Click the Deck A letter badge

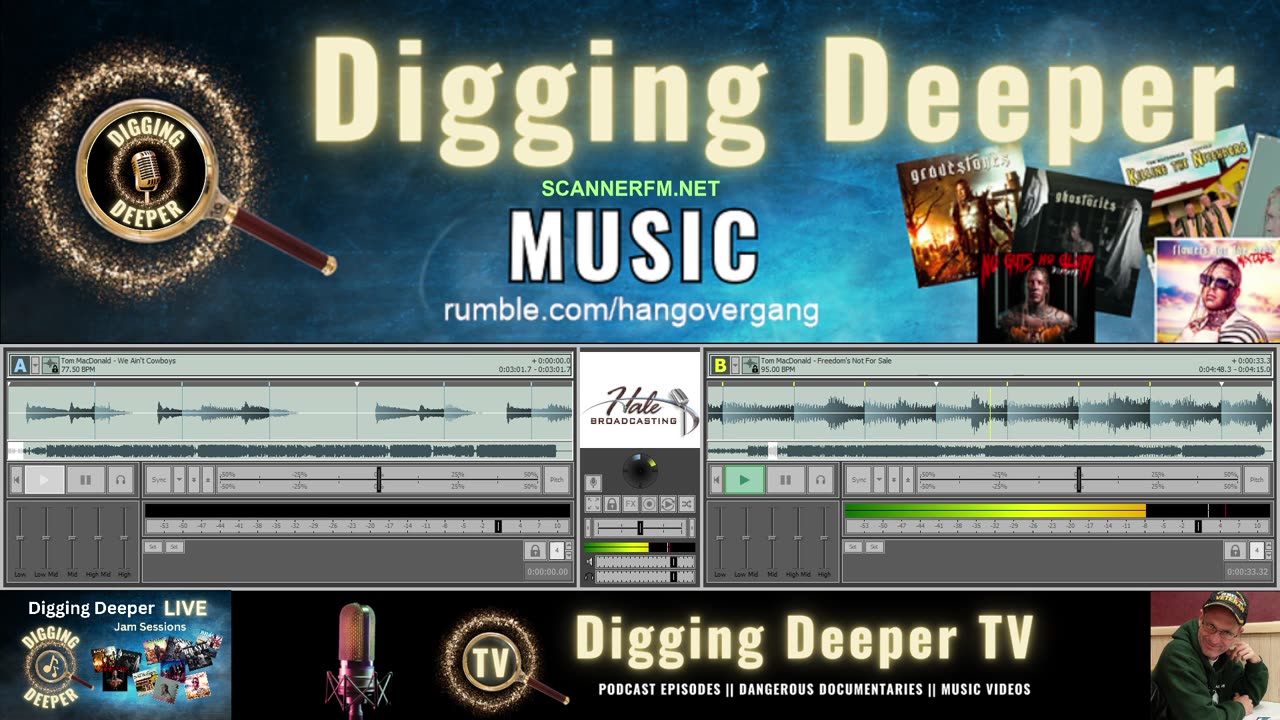pos(20,365)
